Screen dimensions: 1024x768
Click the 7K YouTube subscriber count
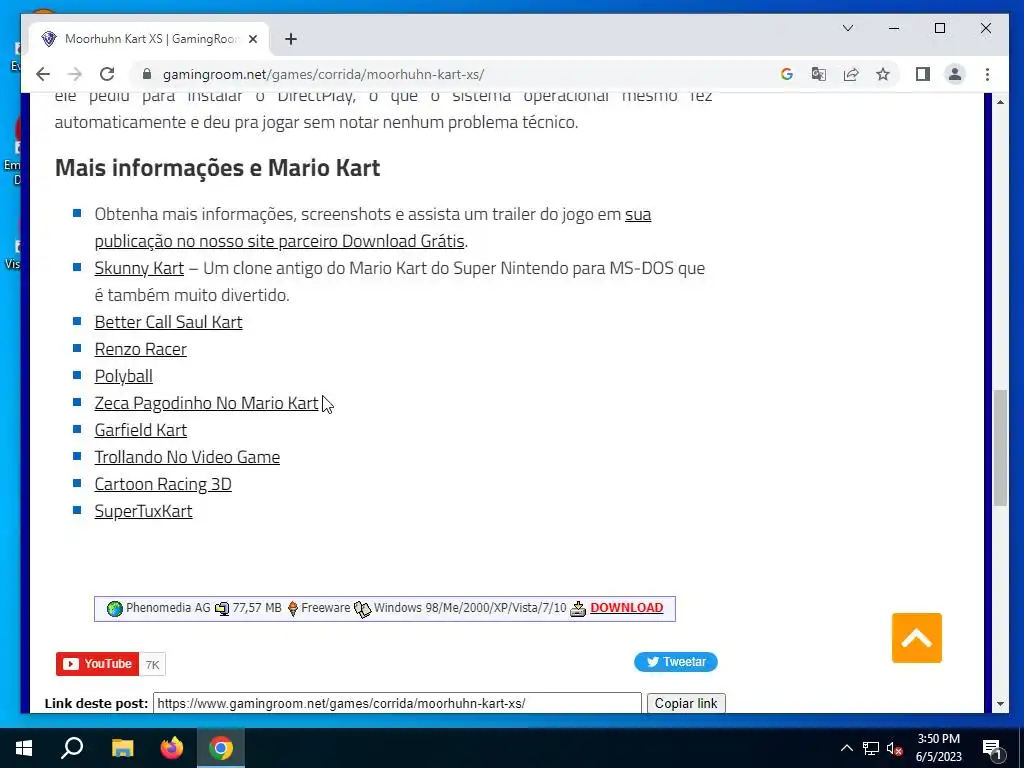pos(152,665)
